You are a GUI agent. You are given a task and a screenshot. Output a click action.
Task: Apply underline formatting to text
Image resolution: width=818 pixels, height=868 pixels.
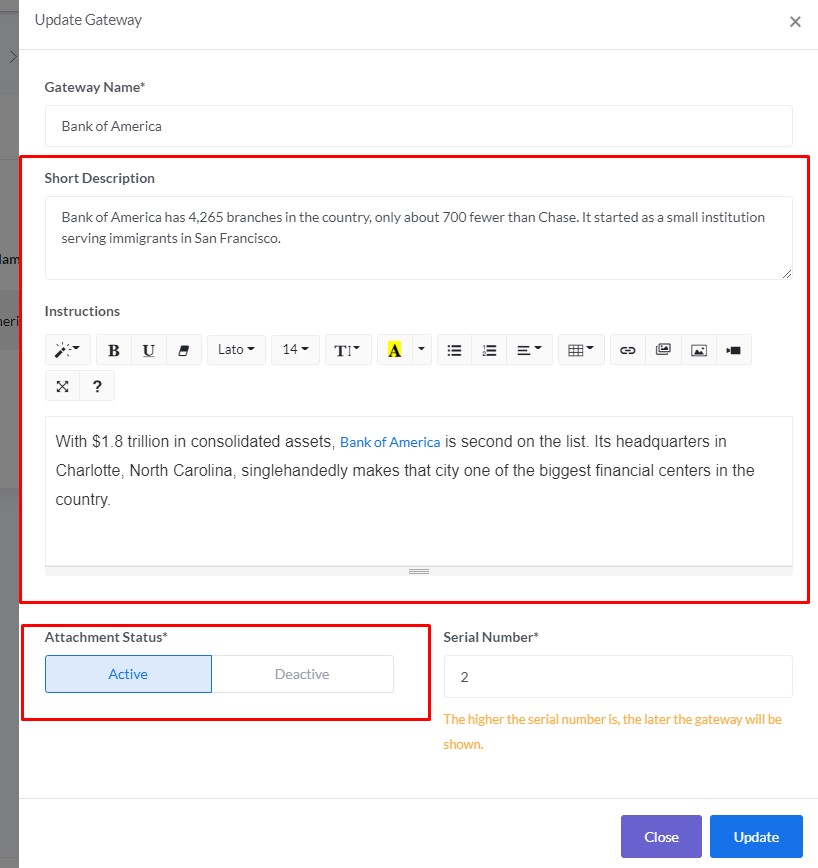click(x=149, y=350)
